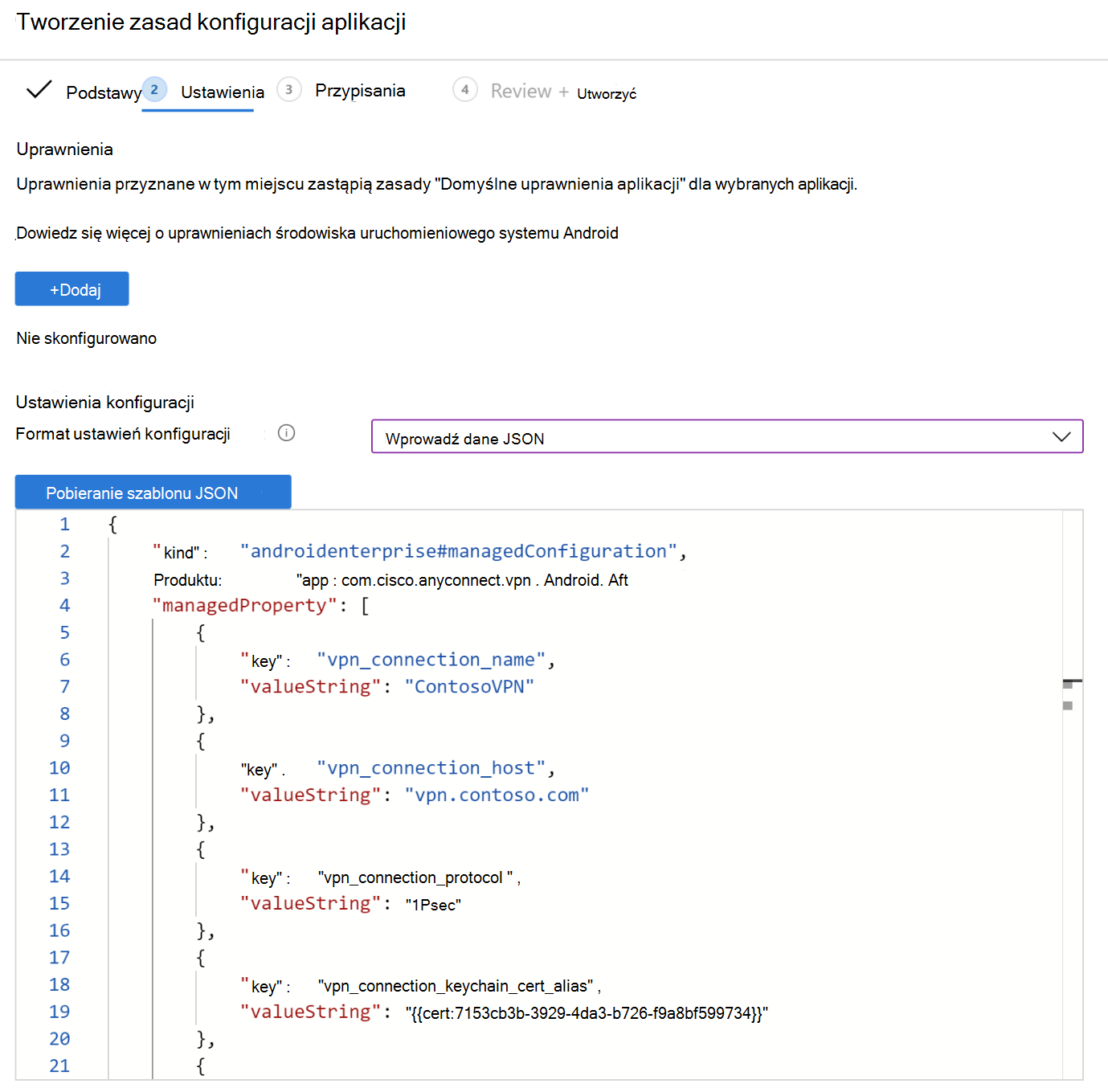Click the step 4 circle for Review
1108x1092 pixels.
465,89
